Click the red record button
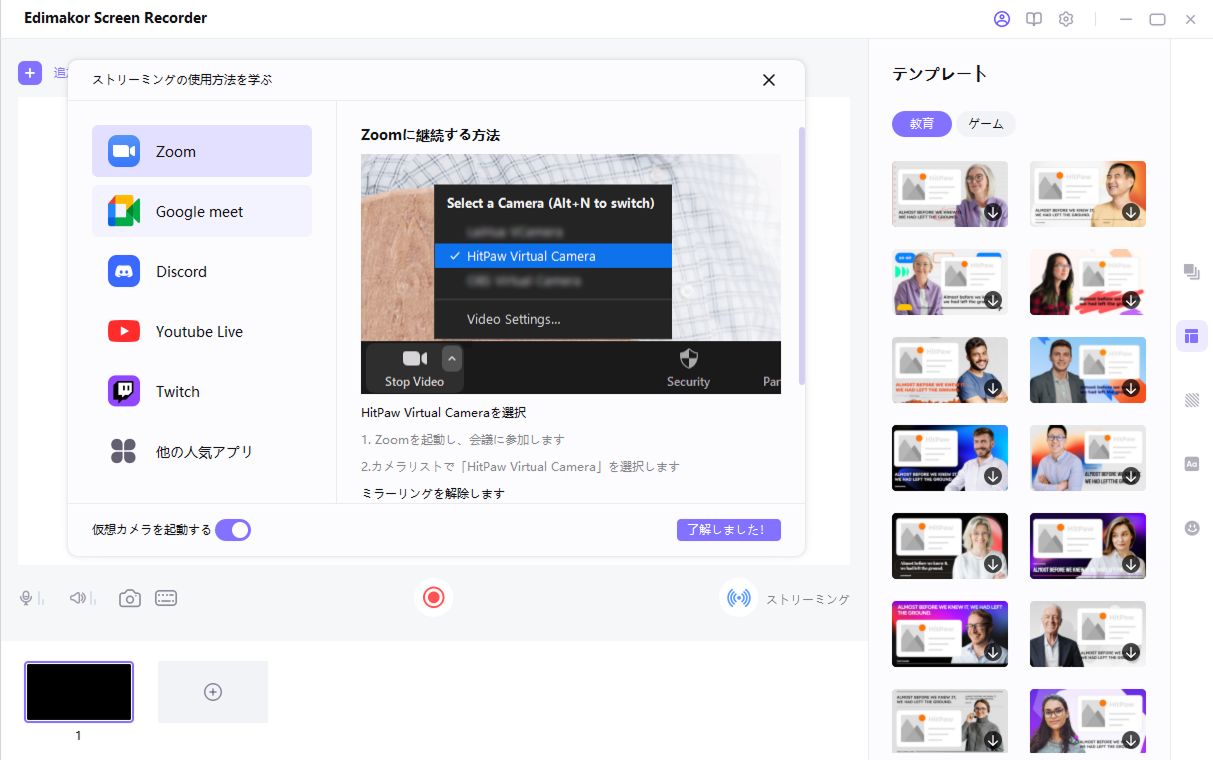 (x=433, y=597)
